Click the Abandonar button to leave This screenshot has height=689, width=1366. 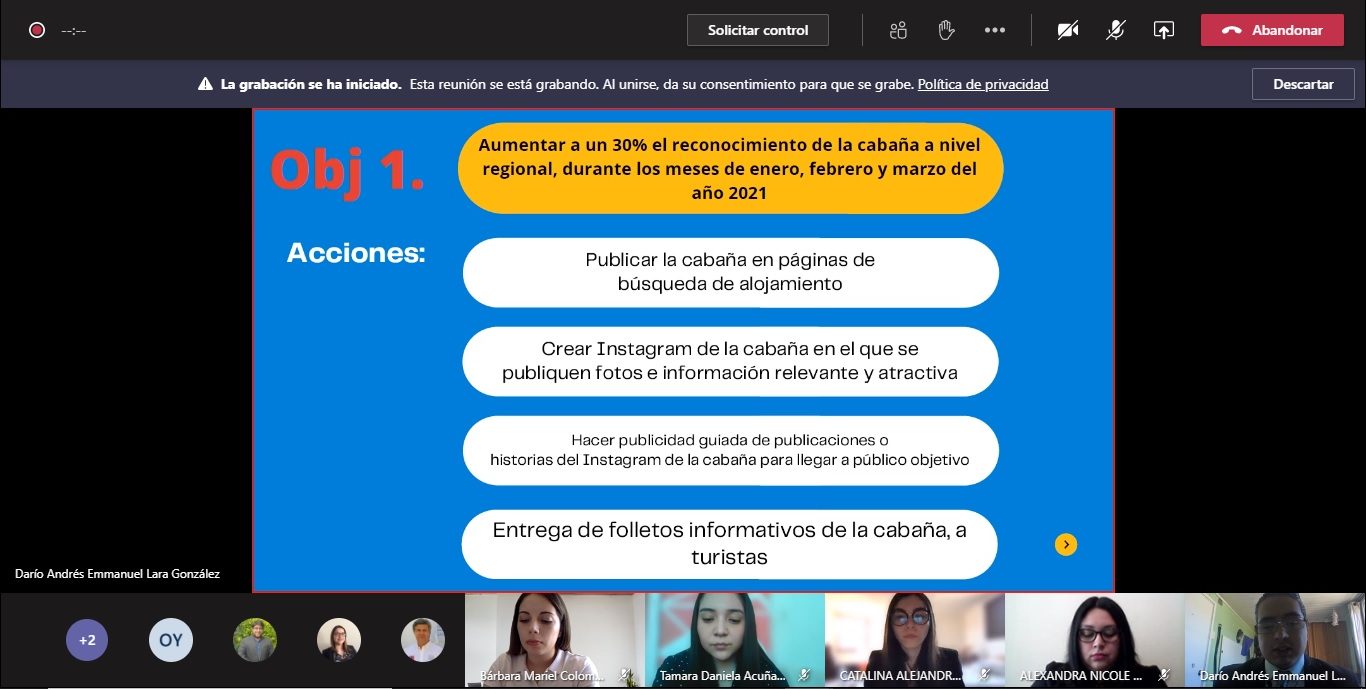click(1272, 30)
